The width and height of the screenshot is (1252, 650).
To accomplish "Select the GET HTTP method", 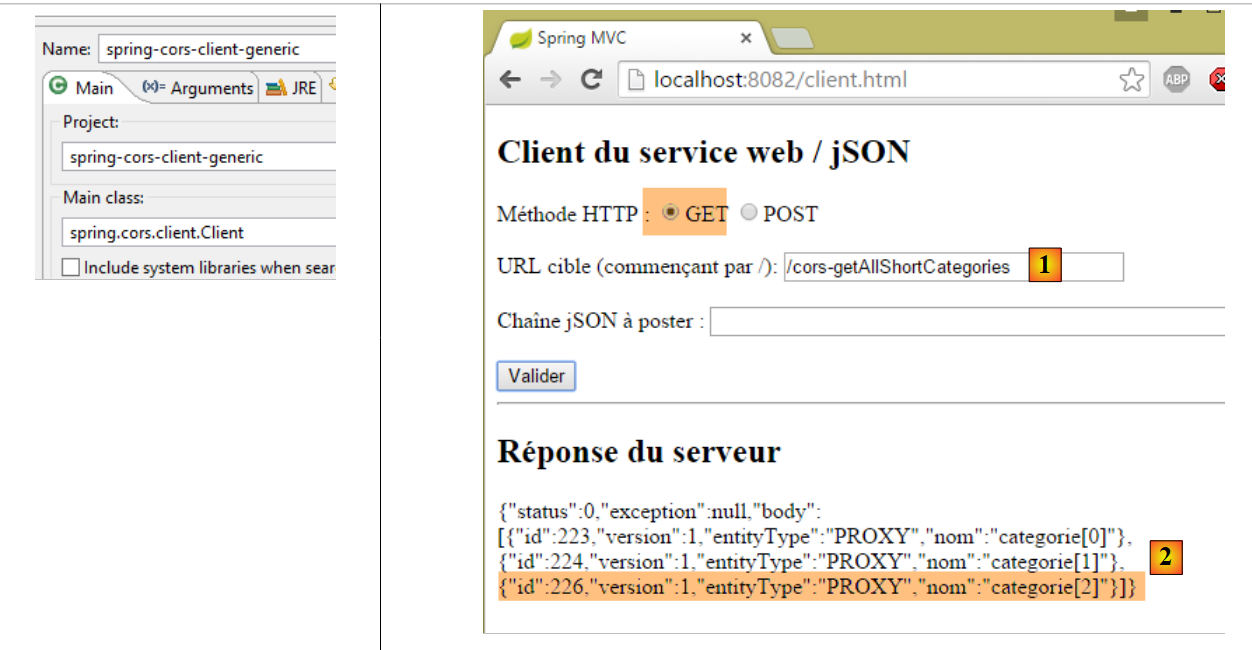I will [671, 212].
